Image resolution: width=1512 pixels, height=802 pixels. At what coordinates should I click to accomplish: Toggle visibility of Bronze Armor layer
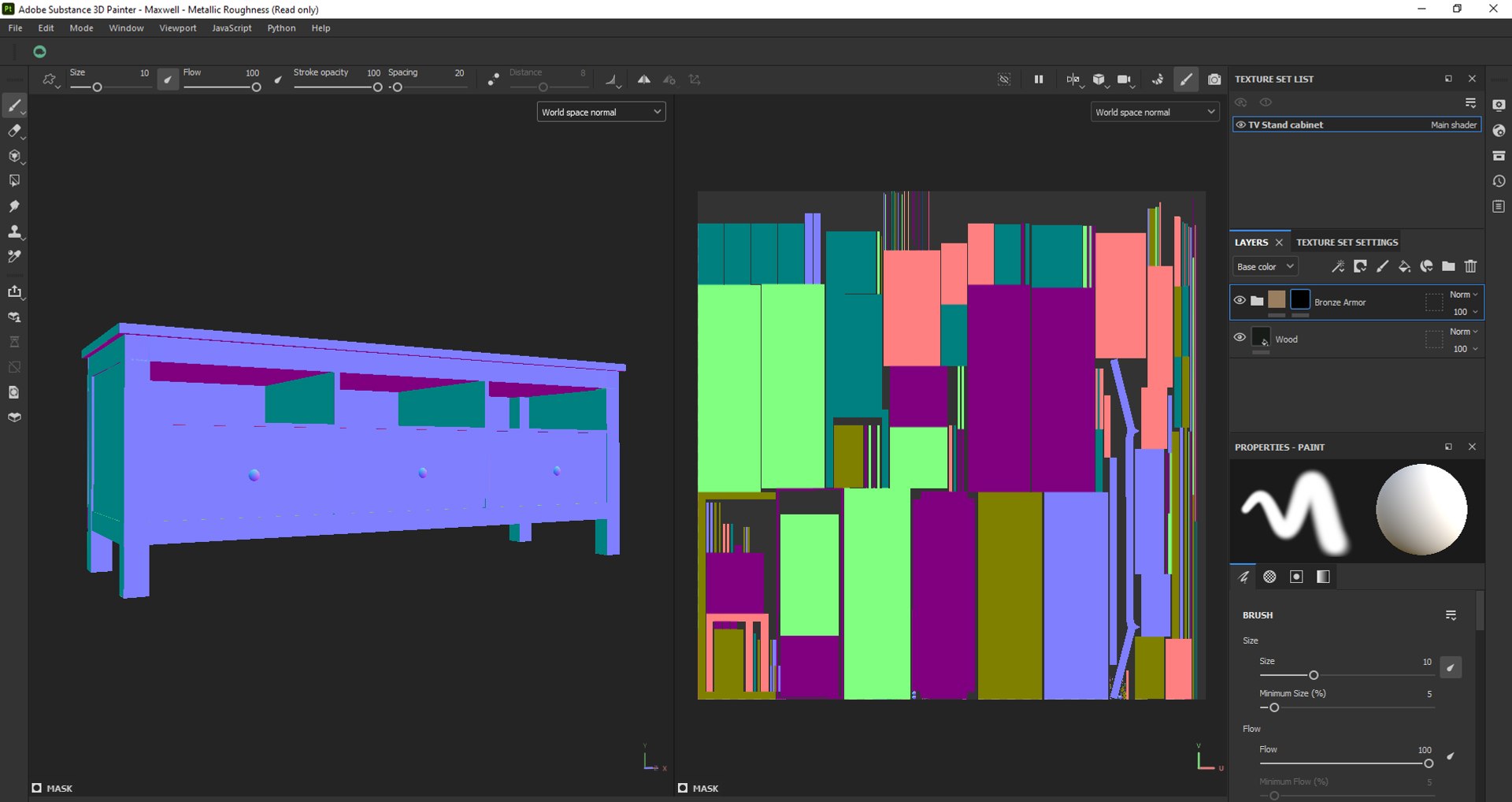(x=1240, y=300)
